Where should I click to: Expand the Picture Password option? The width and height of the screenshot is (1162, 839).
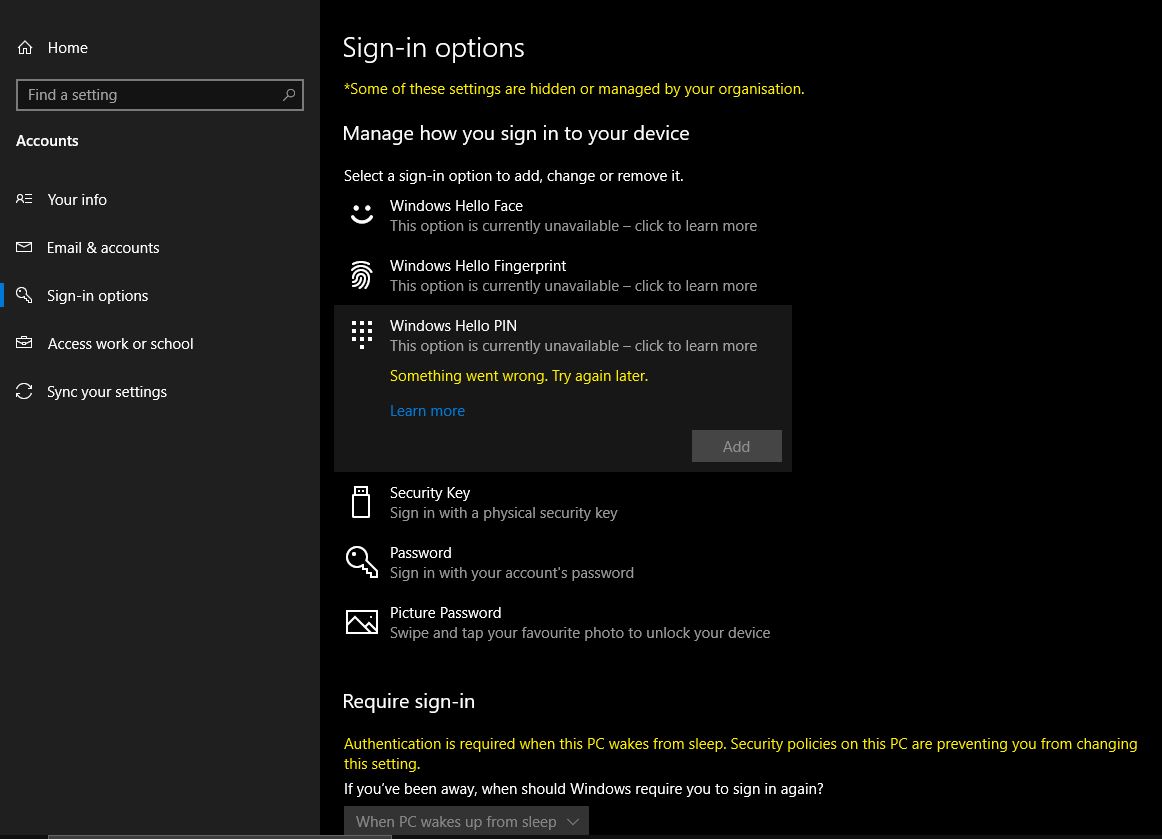[563, 623]
